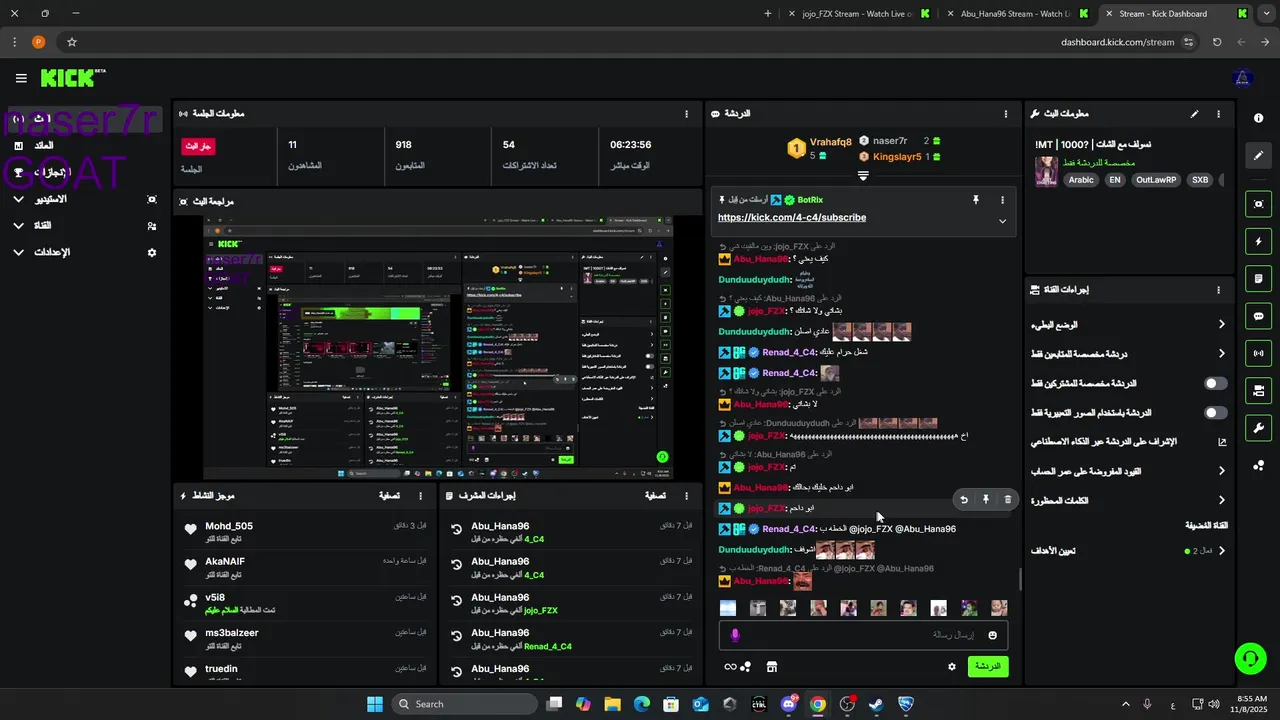Edit stream info with the pencil icon
The height and width of the screenshot is (720, 1280).
(1194, 114)
